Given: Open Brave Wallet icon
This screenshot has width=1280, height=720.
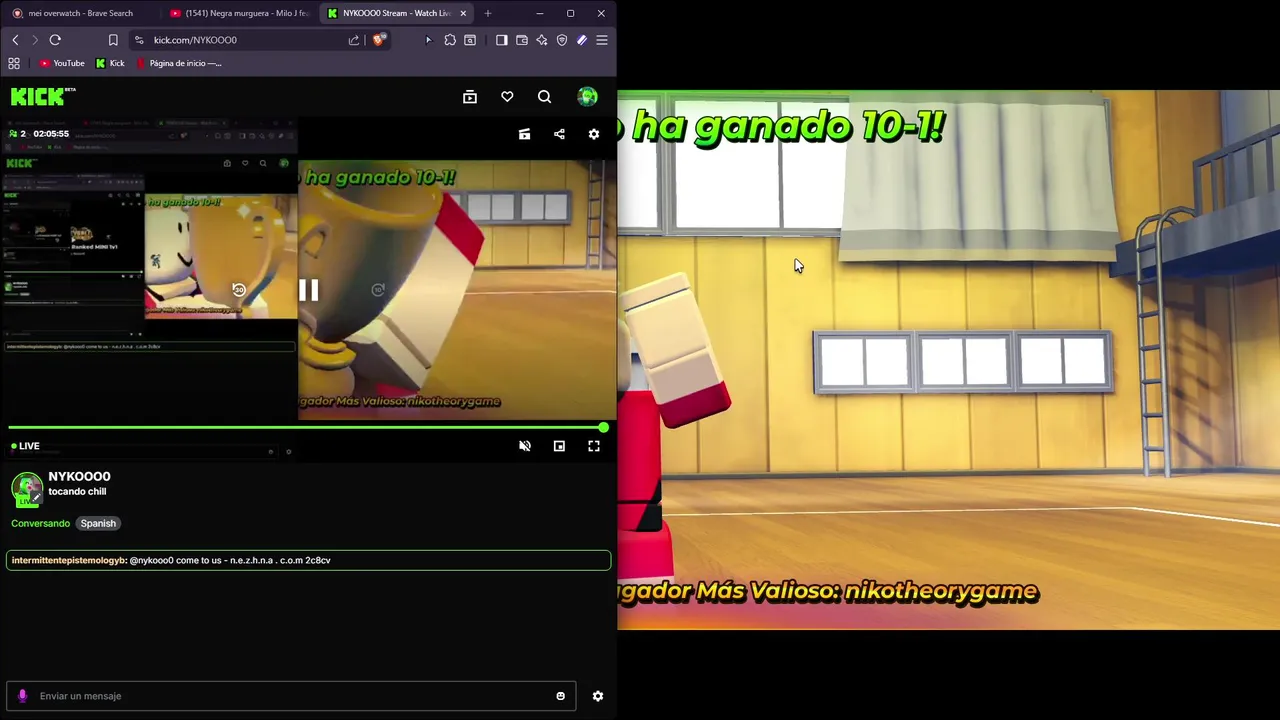Looking at the screenshot, I should pyautogui.click(x=522, y=40).
